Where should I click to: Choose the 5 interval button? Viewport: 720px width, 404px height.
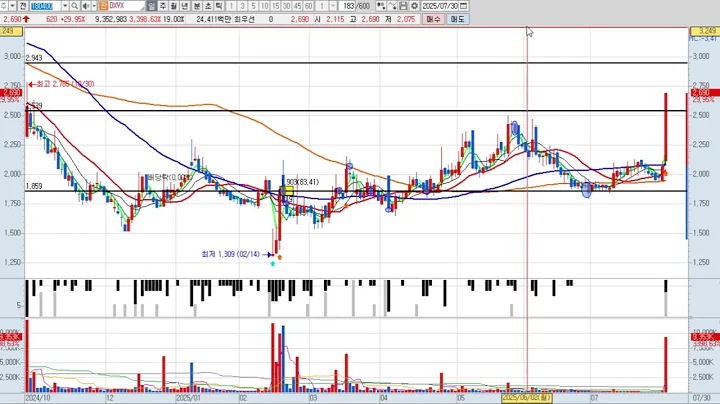(x=253, y=6)
